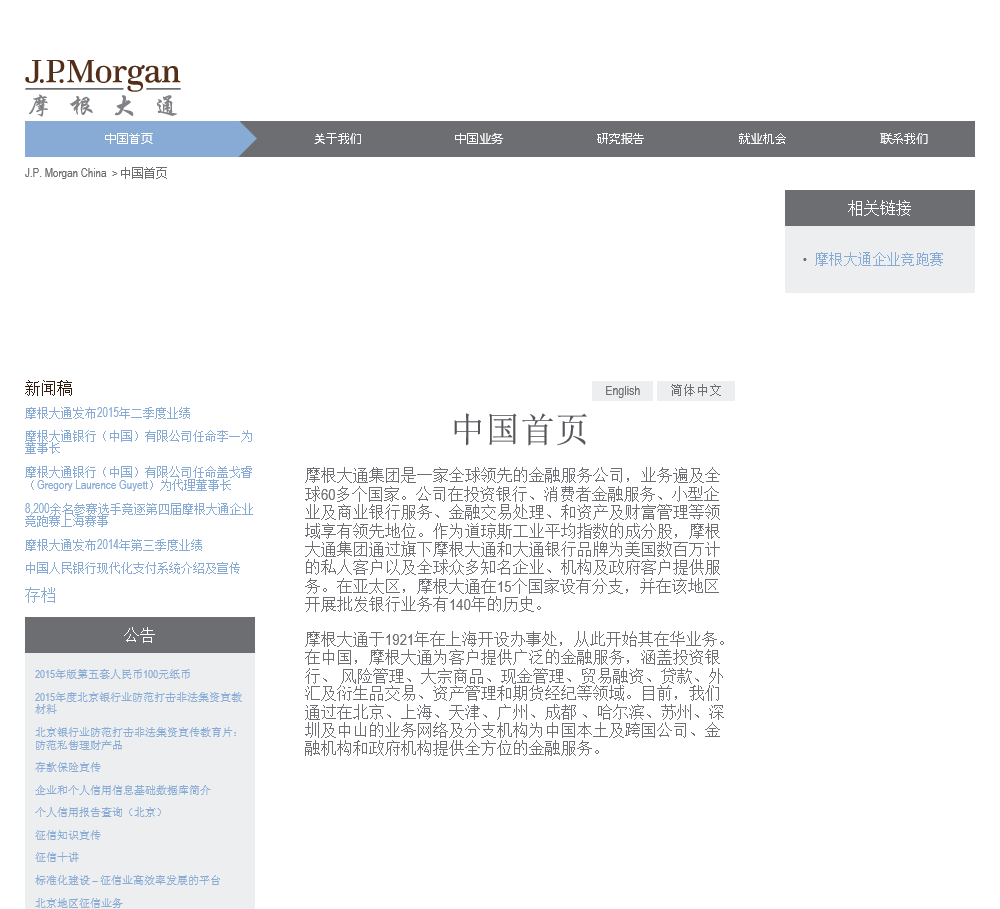1000x909 pixels.
Task: Open notice 2015年度北京银行业防范打击非法集资宣教材料
Action: point(138,703)
